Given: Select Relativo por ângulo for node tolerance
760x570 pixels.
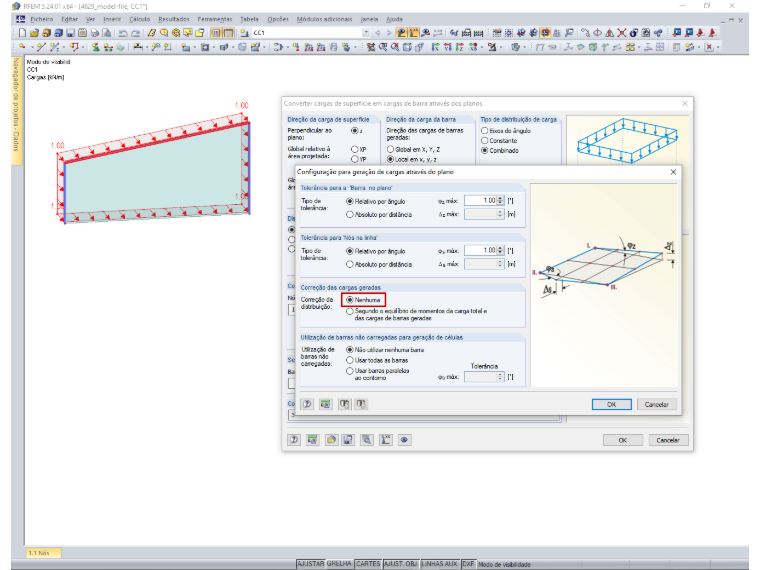Looking at the screenshot, I should [x=349, y=251].
